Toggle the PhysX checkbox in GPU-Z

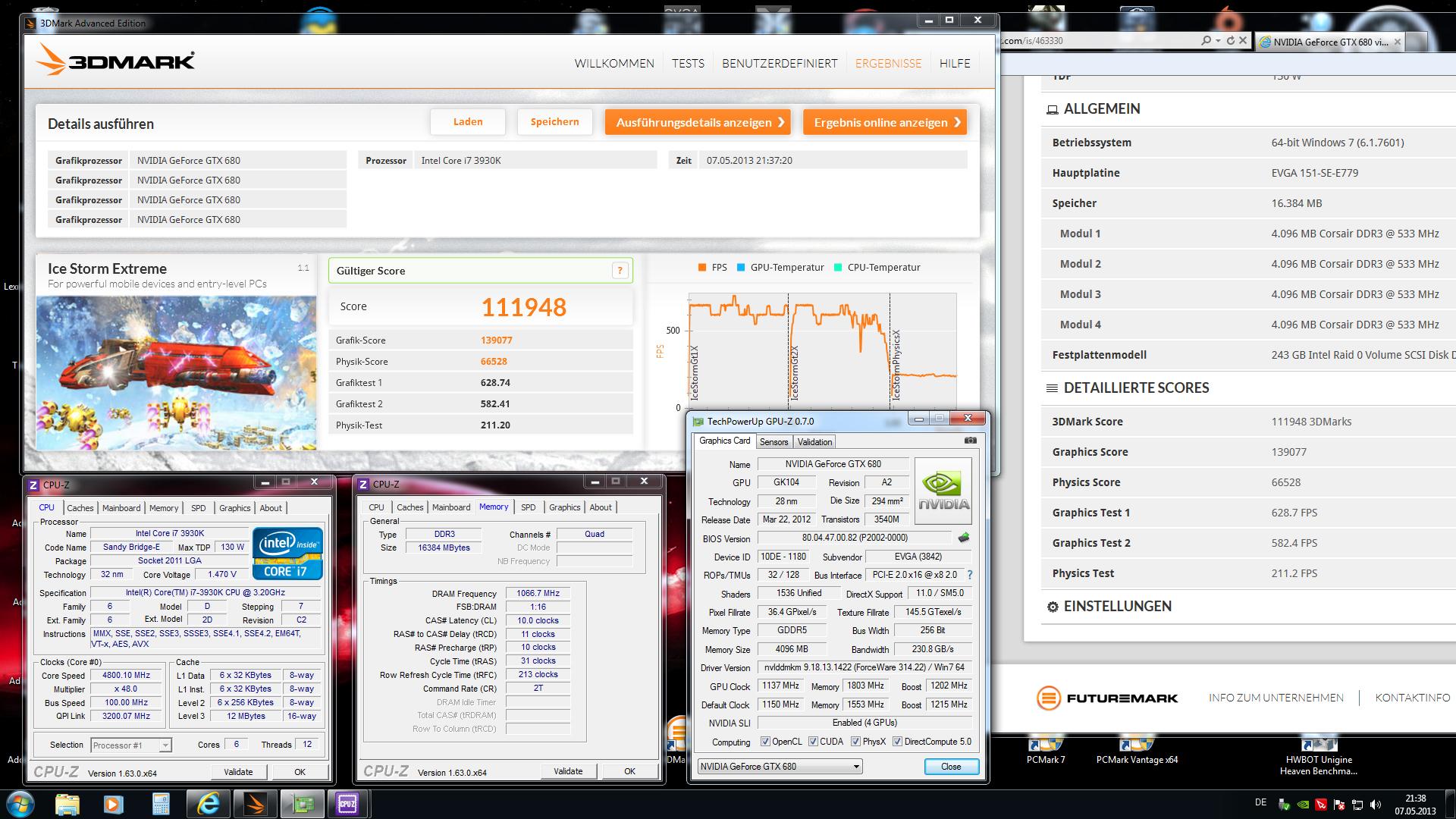[x=856, y=742]
